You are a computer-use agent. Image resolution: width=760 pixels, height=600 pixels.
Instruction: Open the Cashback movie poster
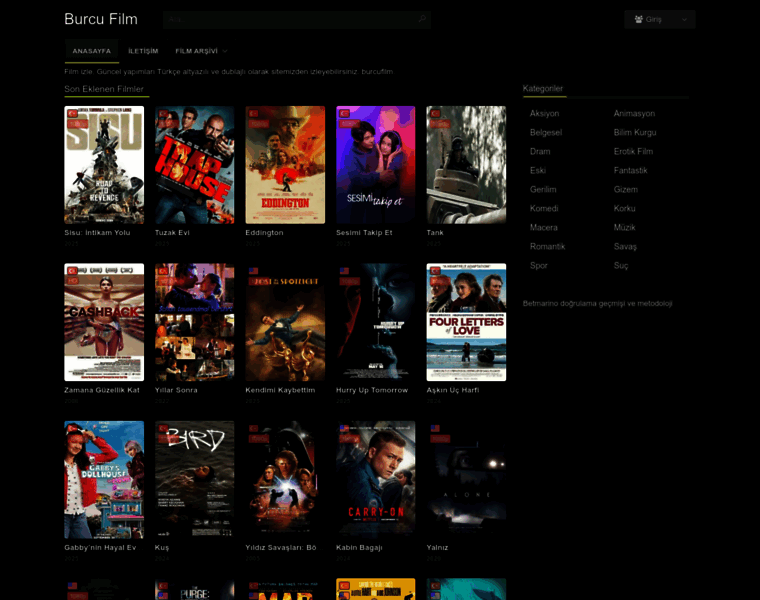(104, 322)
